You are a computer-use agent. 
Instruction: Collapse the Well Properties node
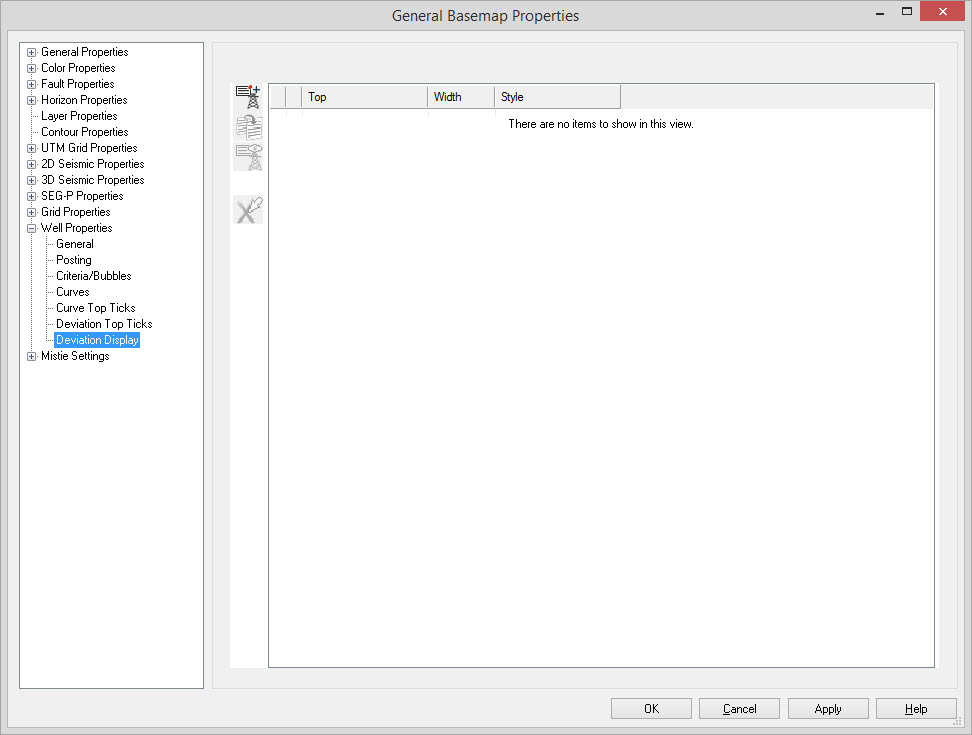coord(32,228)
